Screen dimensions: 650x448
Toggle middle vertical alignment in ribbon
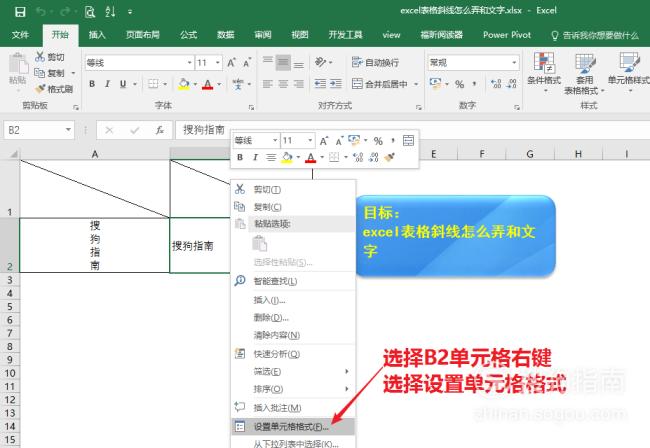tap(283, 63)
